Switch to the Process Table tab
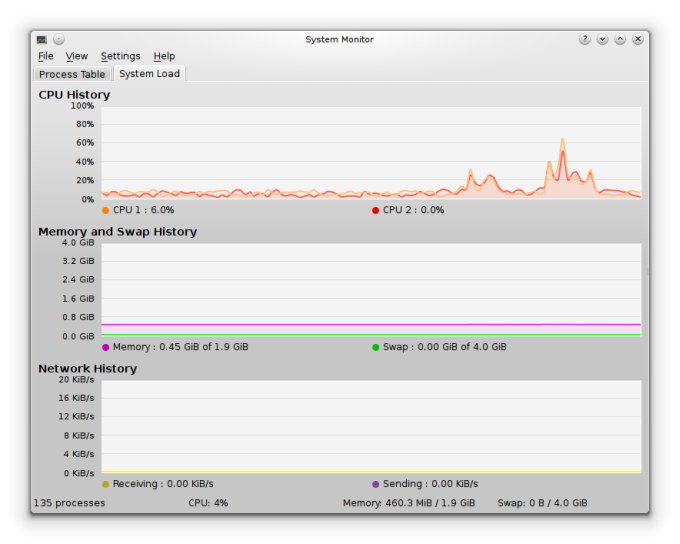Image resolution: width=680 pixels, height=544 pixels. click(72, 74)
